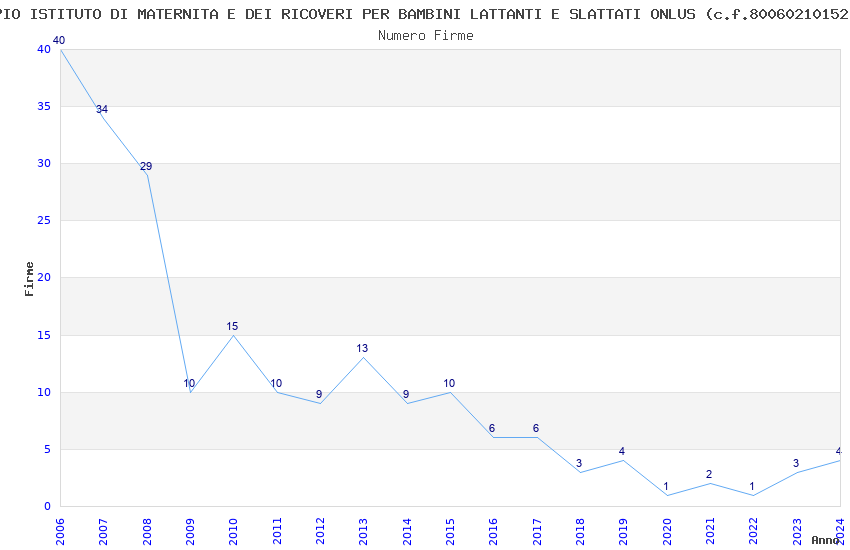The width and height of the screenshot is (850, 550).
Task: Click the y-axis tick label 30
Action: (x=44, y=163)
